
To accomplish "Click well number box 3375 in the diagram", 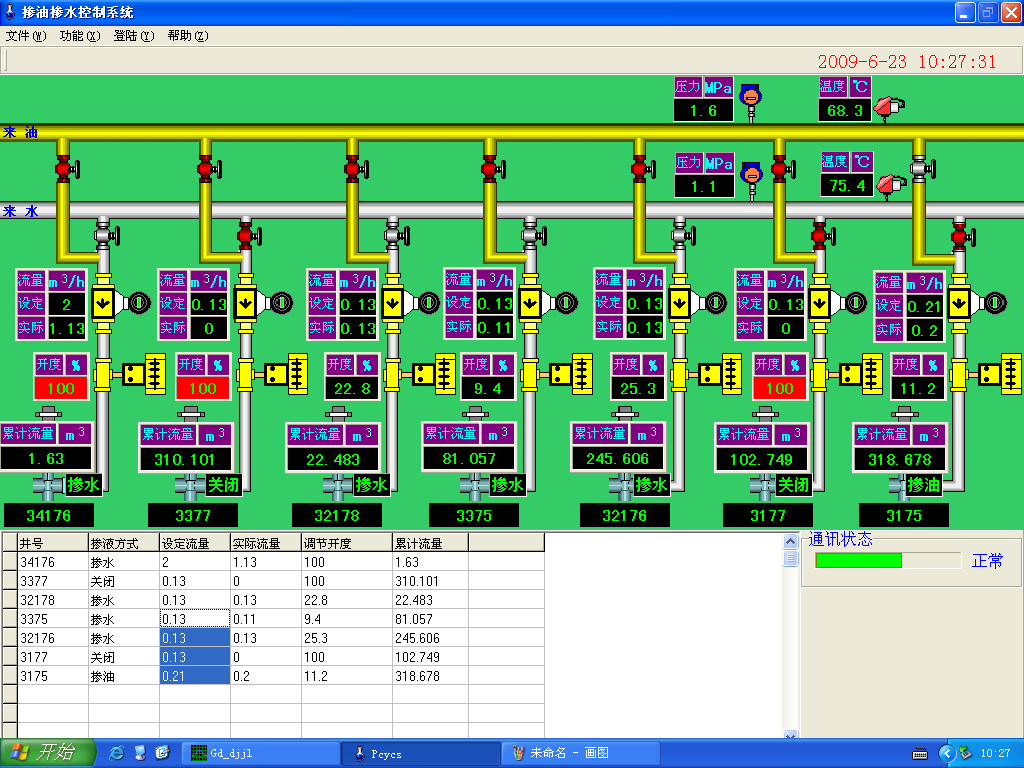I will [x=474, y=515].
